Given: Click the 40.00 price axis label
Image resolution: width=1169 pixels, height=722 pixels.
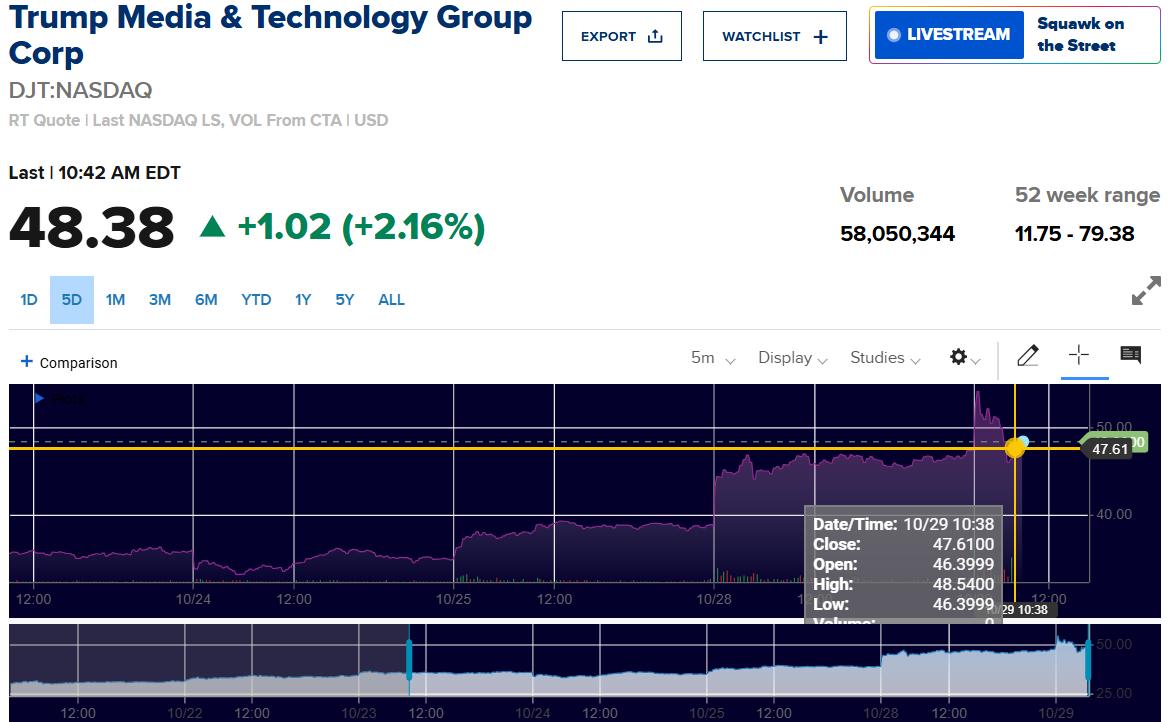Looking at the screenshot, I should click(1114, 515).
